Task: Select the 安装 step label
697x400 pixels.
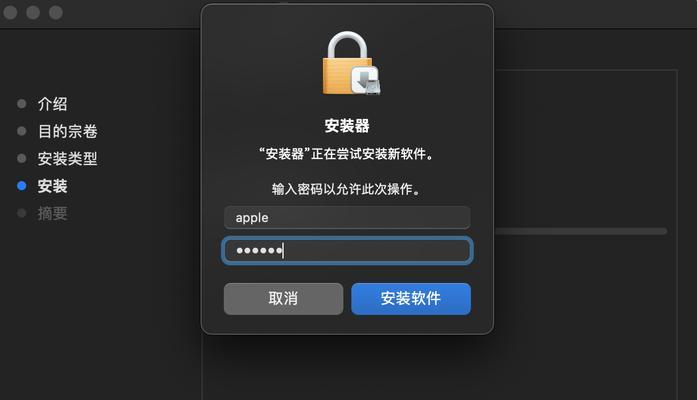Action: [x=52, y=186]
